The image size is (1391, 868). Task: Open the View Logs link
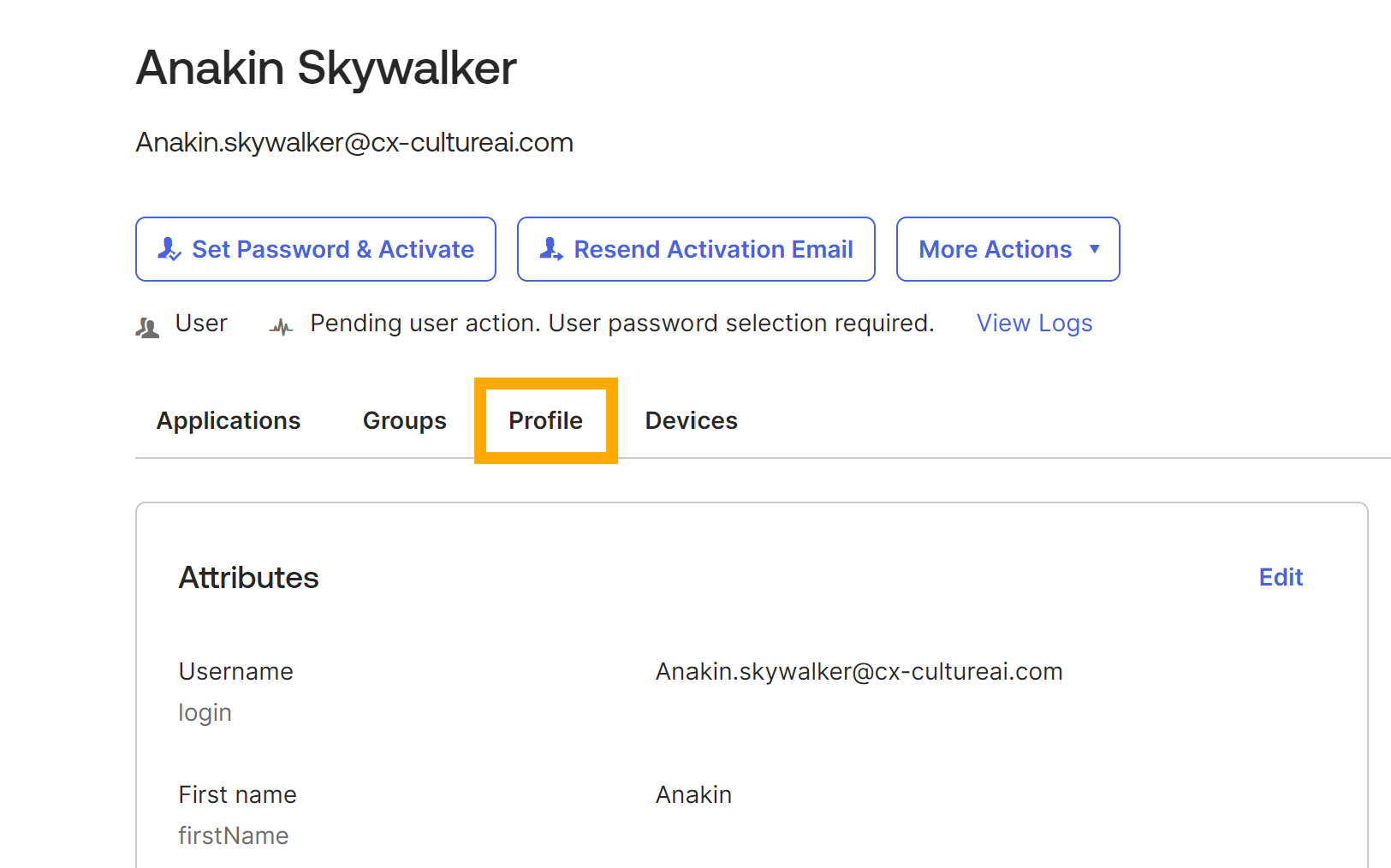pos(1034,323)
